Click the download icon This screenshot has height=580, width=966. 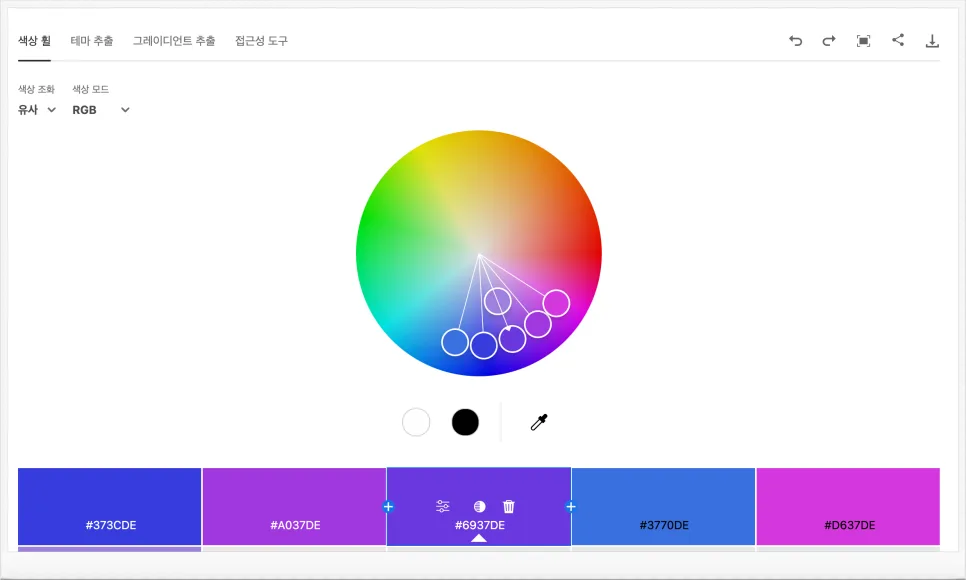pyautogui.click(x=932, y=41)
